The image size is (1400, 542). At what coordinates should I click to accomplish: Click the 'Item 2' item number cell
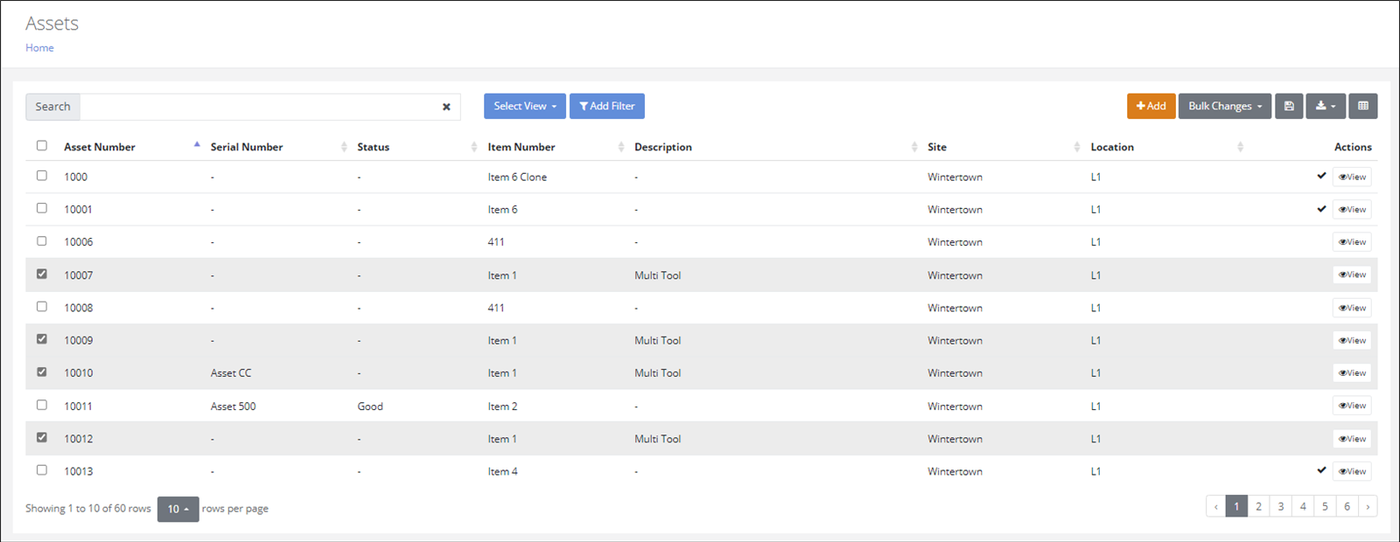point(503,406)
